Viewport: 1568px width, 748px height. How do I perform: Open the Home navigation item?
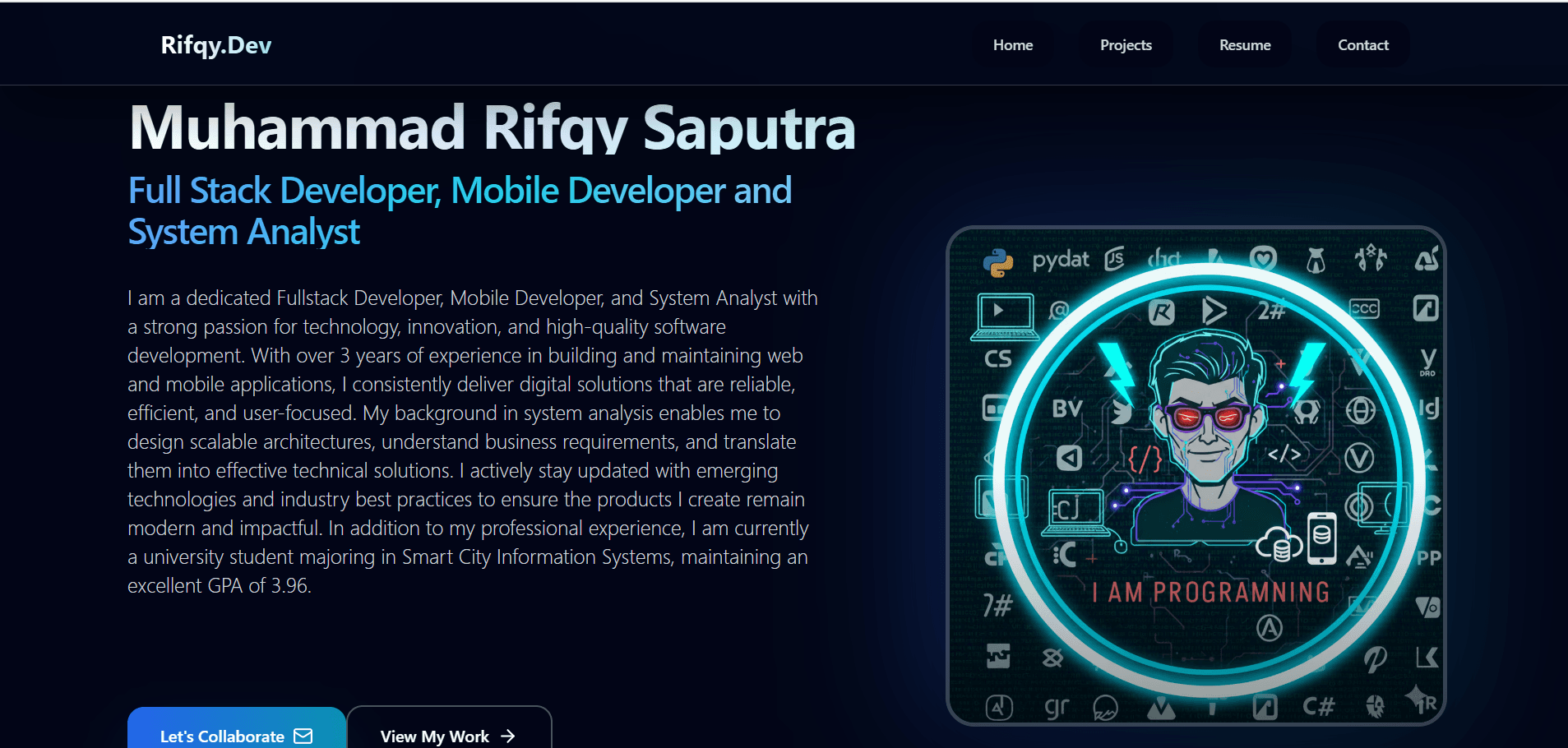pyautogui.click(x=1013, y=45)
